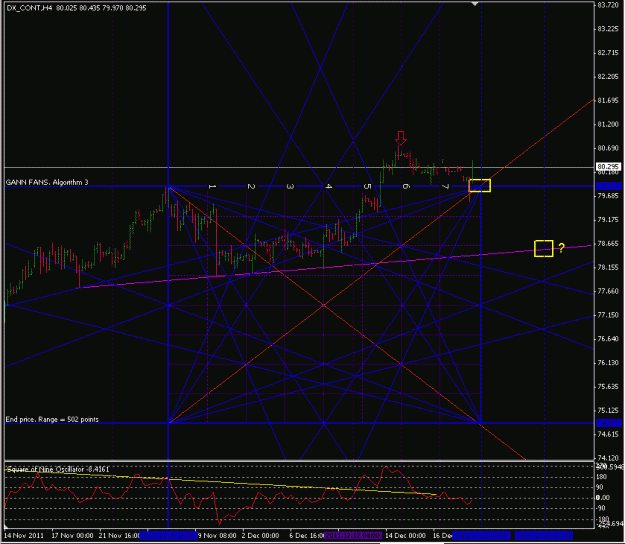Click the 'End price. Range = 502 points' label
625x544 pixels.
[x=52, y=419]
